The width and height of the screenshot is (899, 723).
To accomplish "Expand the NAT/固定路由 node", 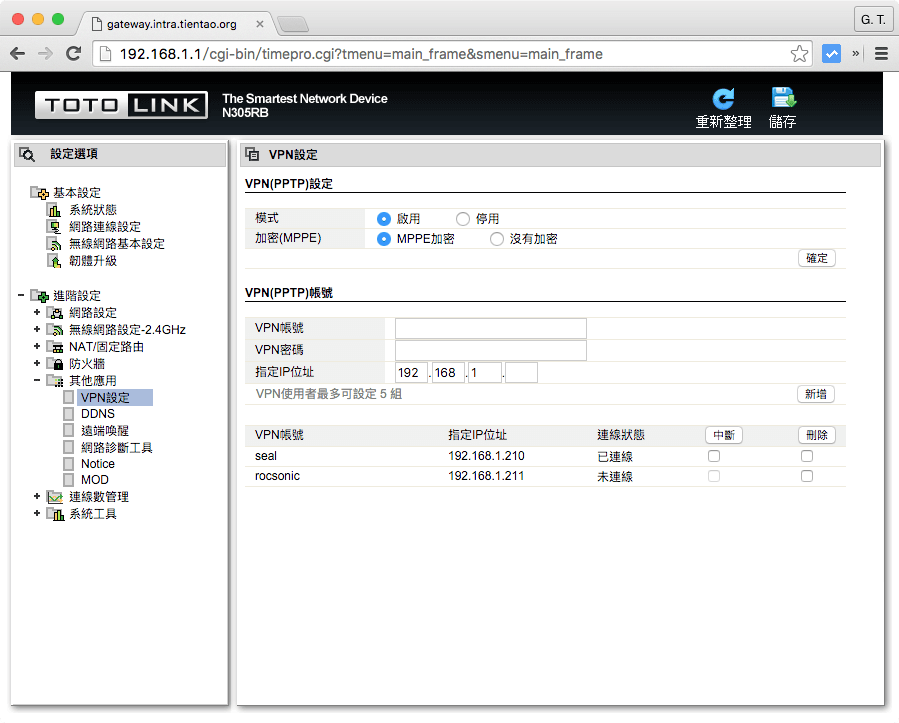I will point(39,346).
